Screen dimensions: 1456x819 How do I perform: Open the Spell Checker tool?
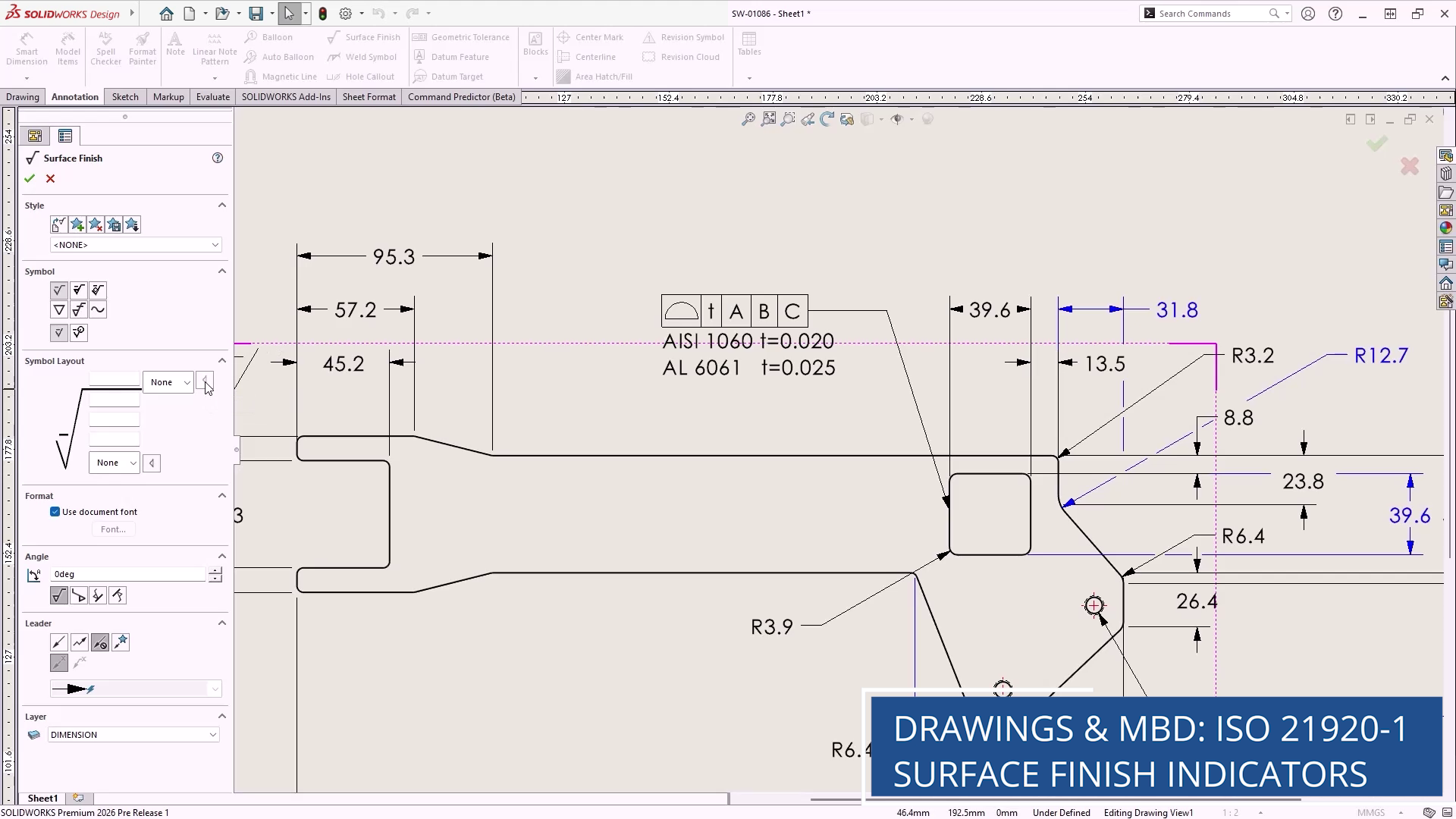tap(105, 48)
